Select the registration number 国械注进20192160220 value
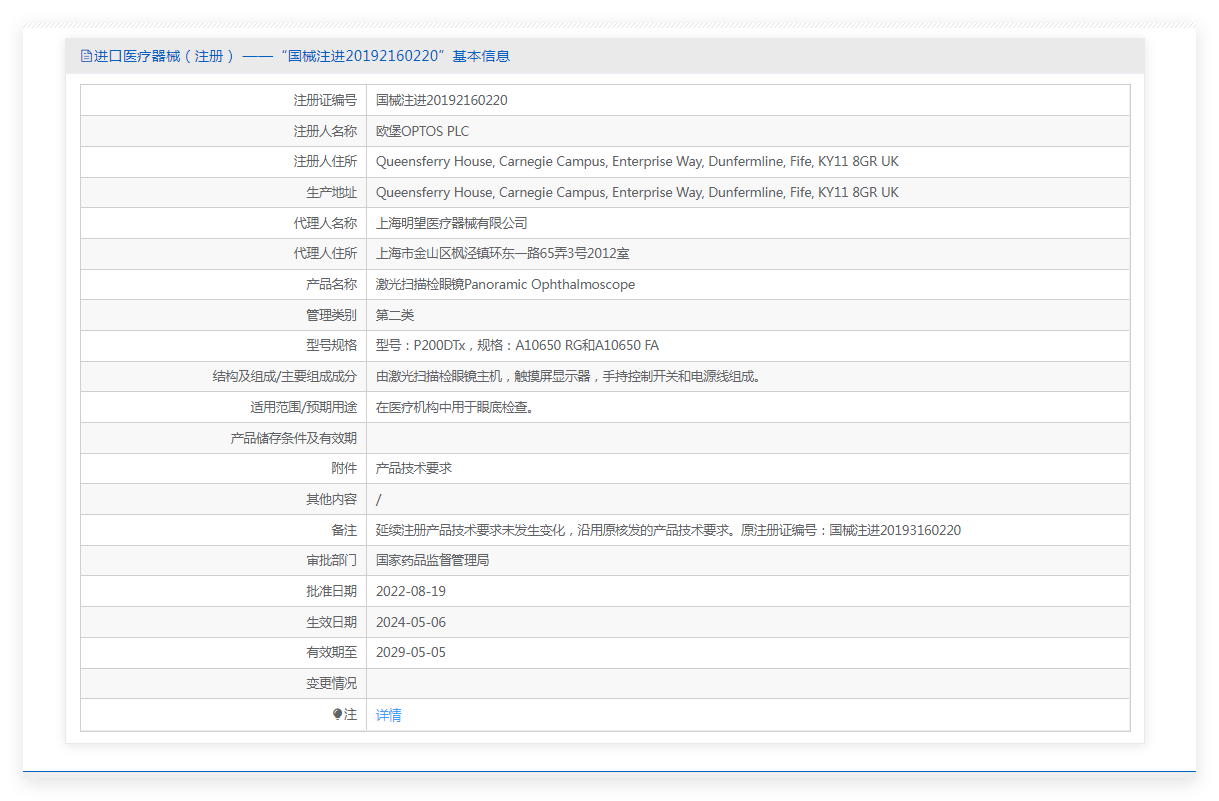This screenshot has height=801, width=1219. pos(442,100)
